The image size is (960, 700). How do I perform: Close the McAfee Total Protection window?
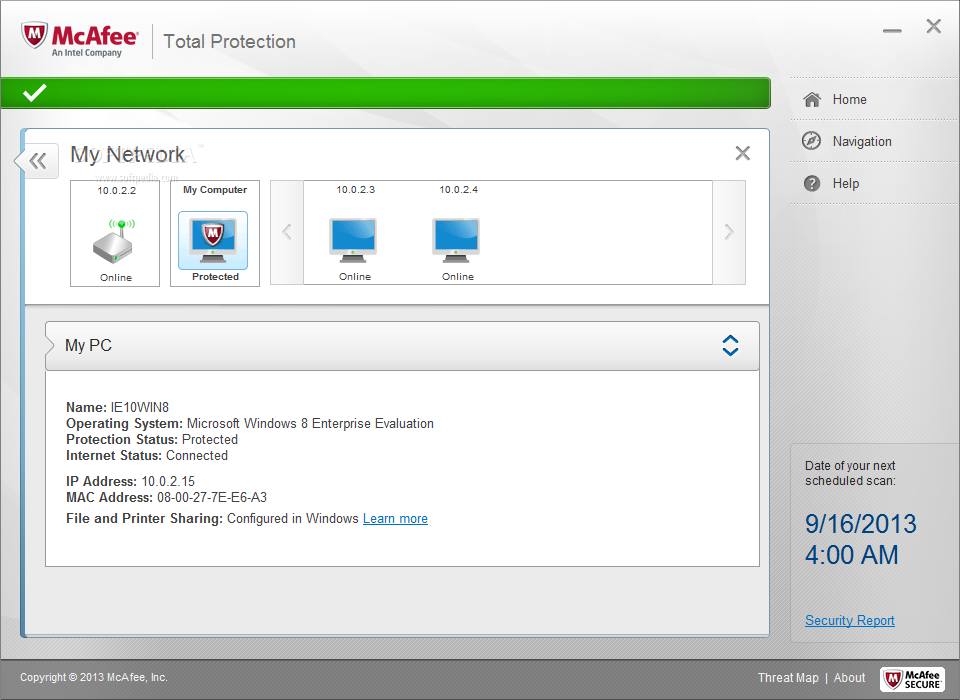pyautogui.click(x=934, y=26)
